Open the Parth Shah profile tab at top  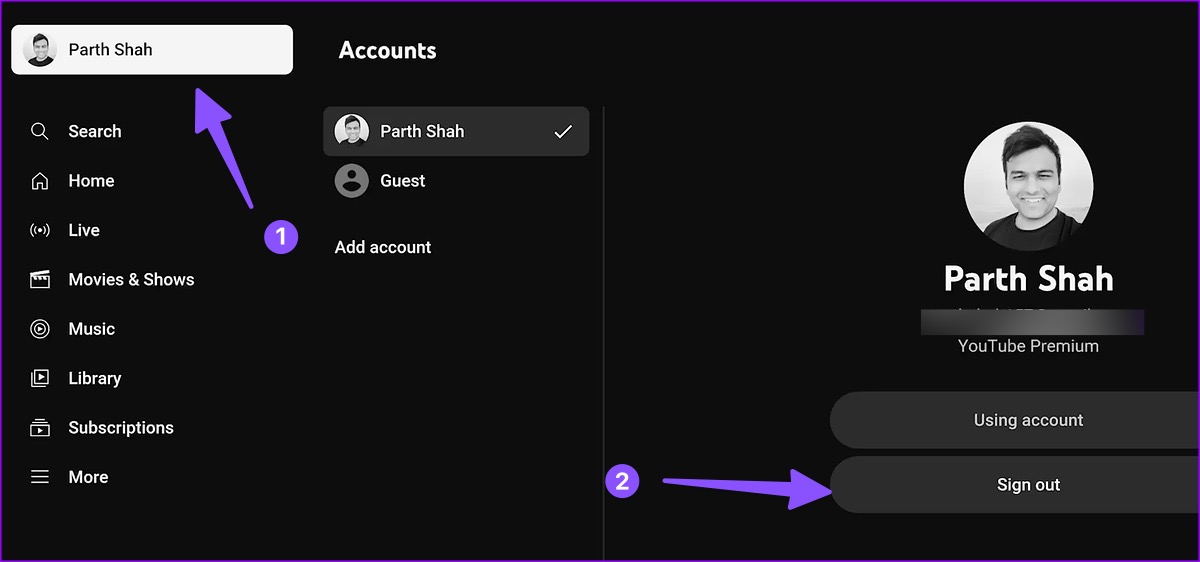click(x=152, y=50)
